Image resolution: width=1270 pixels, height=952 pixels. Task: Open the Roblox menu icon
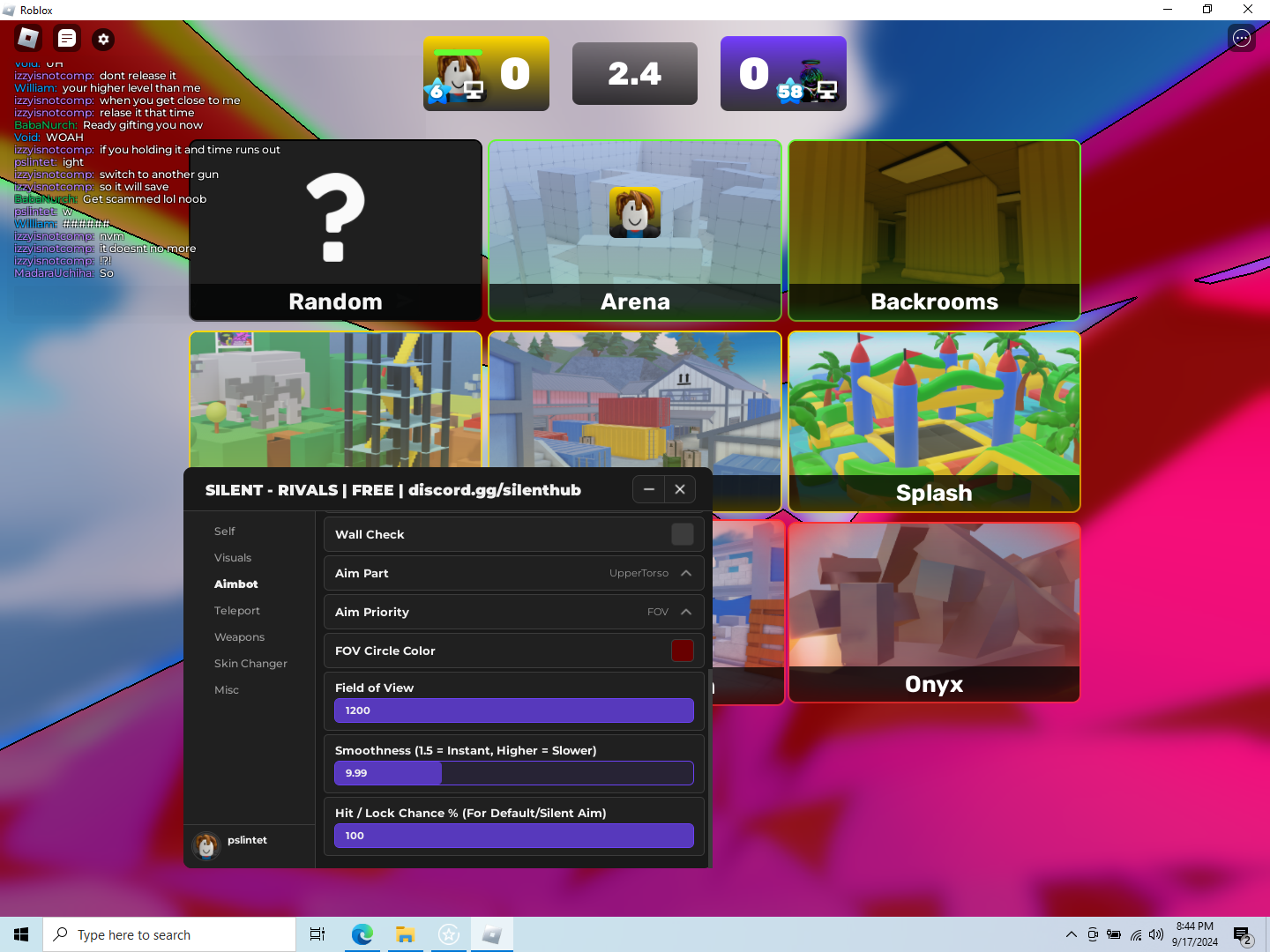coord(28,38)
